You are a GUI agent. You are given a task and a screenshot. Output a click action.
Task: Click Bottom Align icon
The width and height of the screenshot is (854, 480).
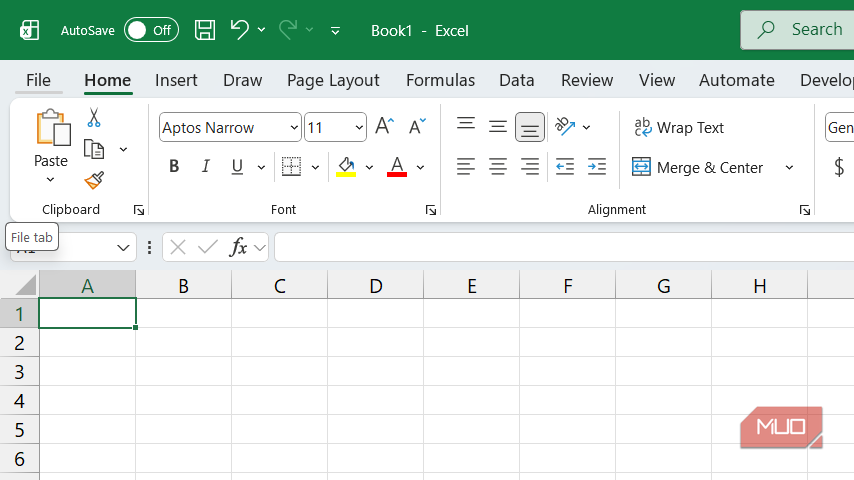529,127
